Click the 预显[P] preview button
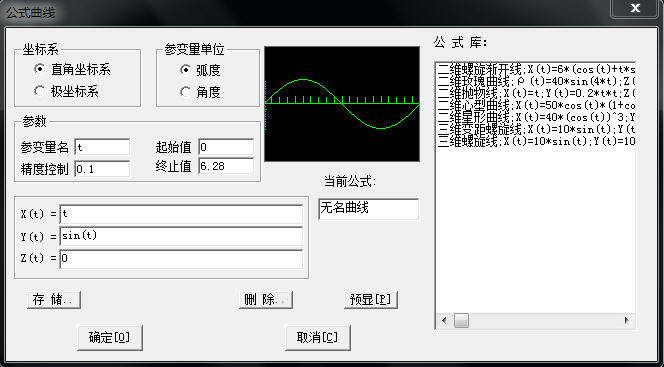 [371, 300]
